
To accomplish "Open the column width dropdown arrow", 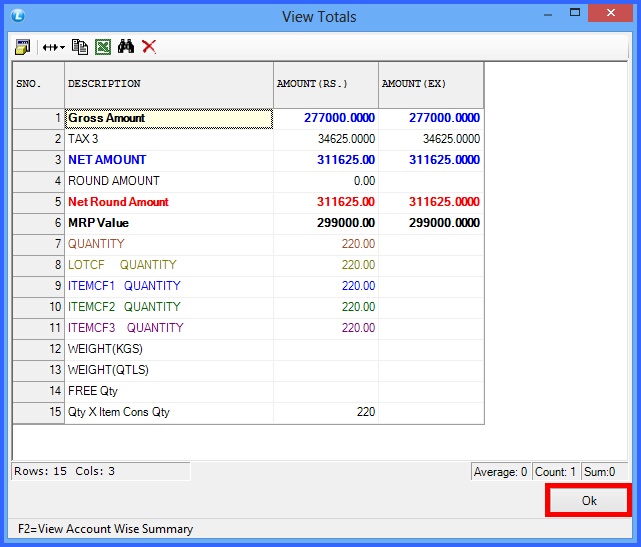I will [x=62, y=47].
